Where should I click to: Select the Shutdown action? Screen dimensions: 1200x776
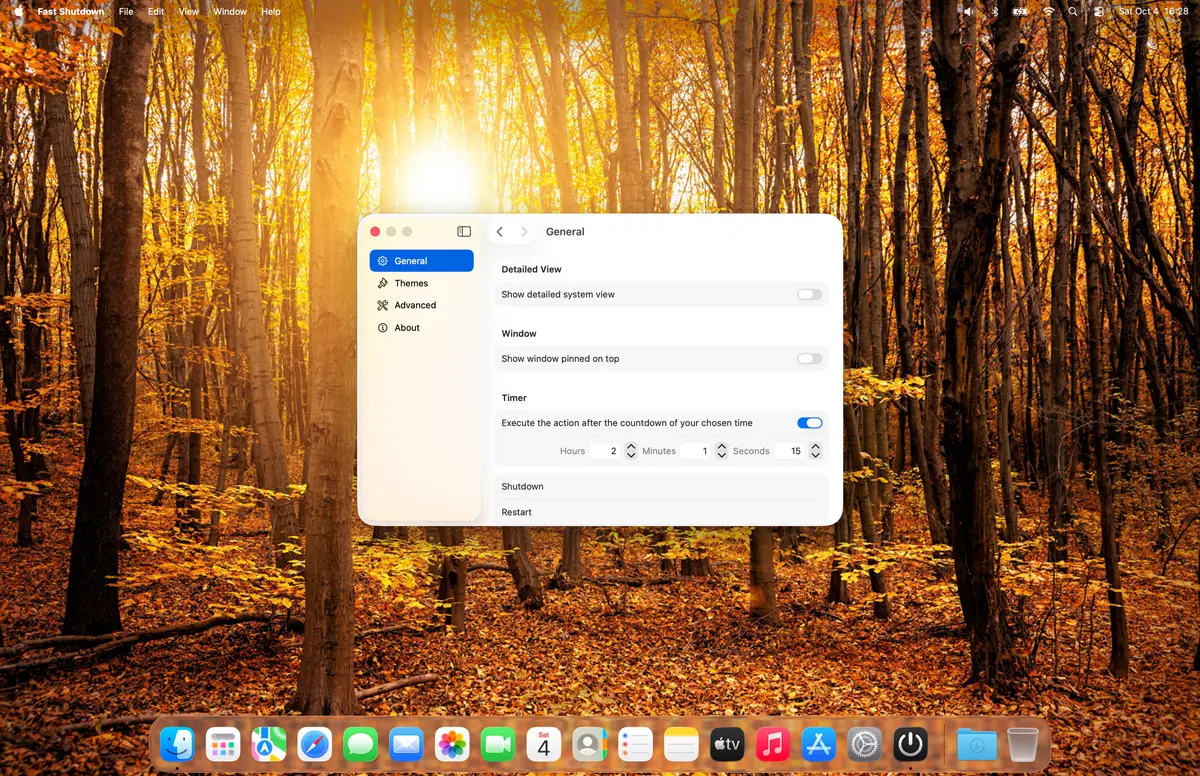pos(523,487)
